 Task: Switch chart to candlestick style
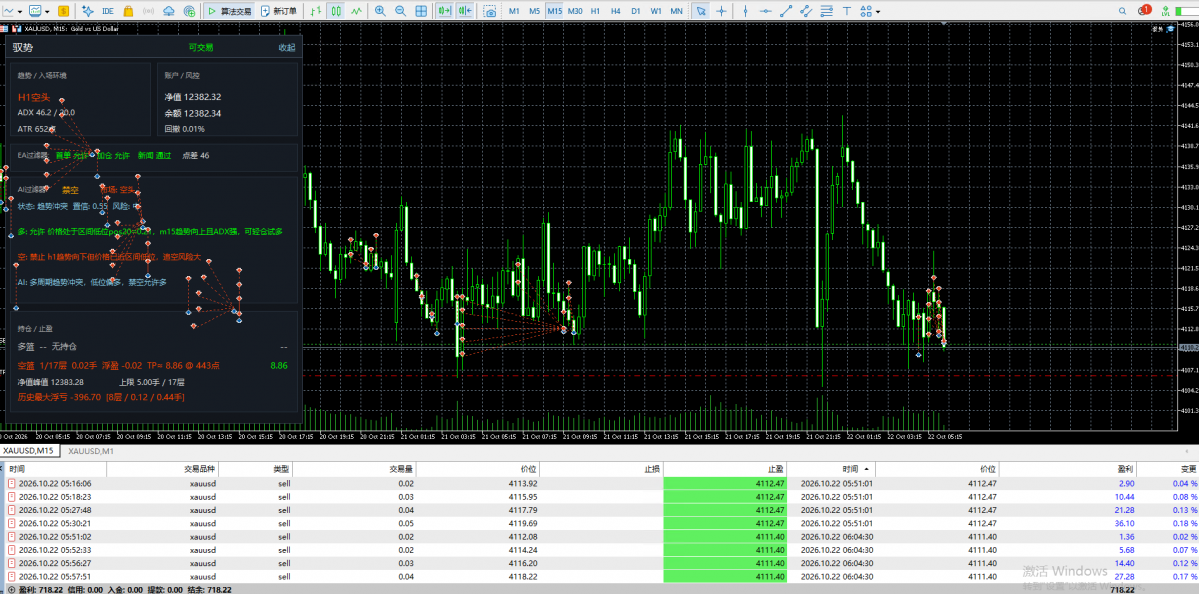[336, 11]
